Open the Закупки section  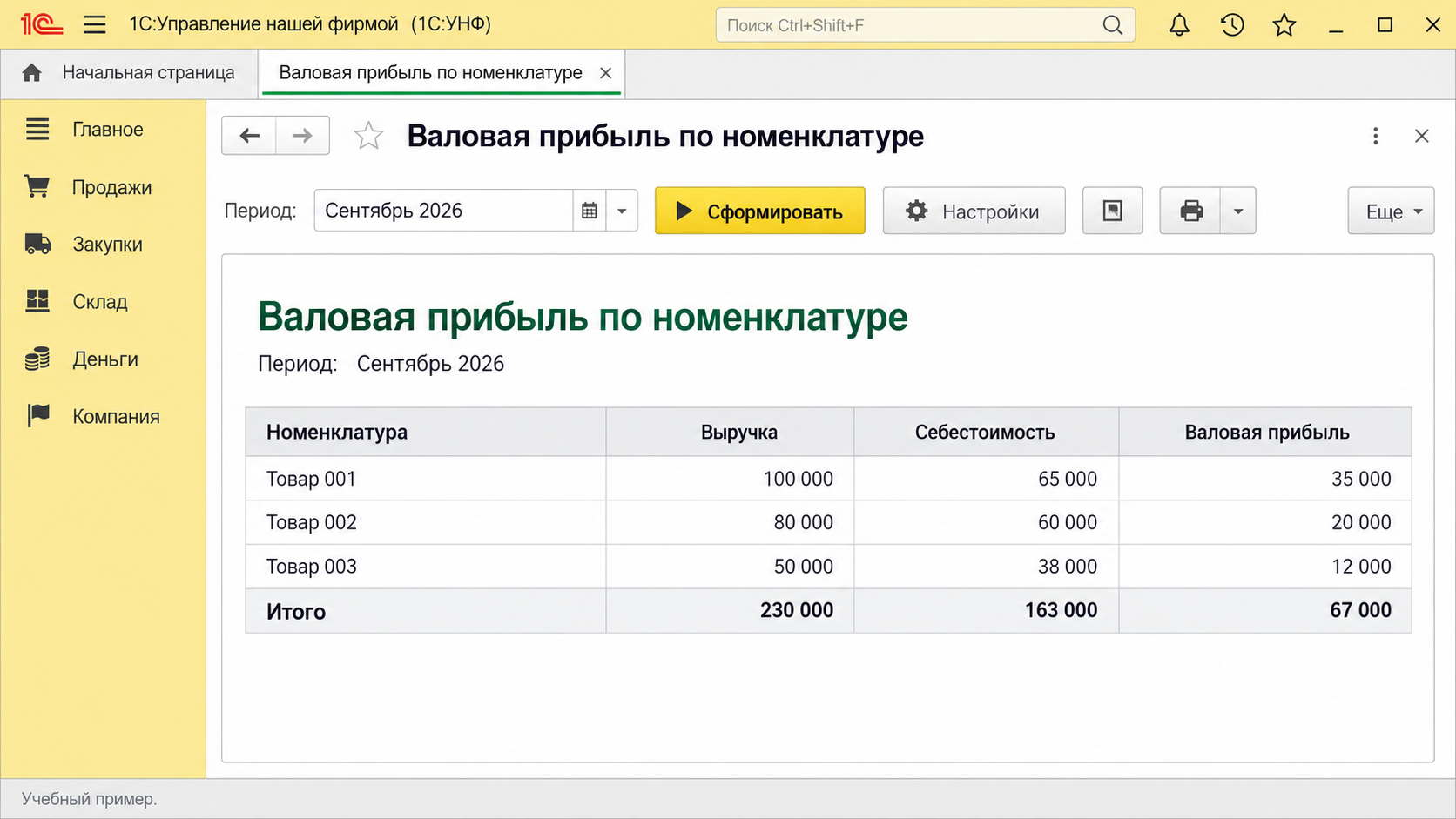103,245
